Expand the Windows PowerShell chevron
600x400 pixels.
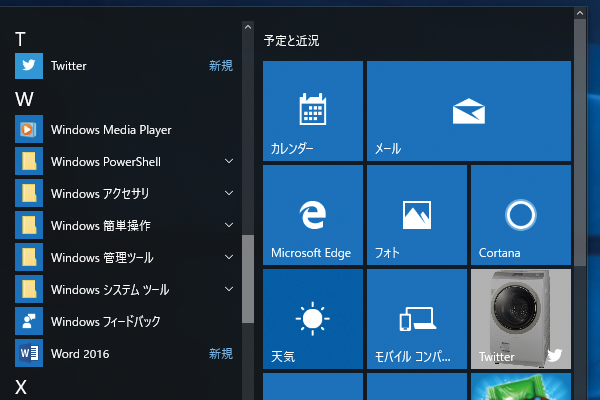(229, 161)
